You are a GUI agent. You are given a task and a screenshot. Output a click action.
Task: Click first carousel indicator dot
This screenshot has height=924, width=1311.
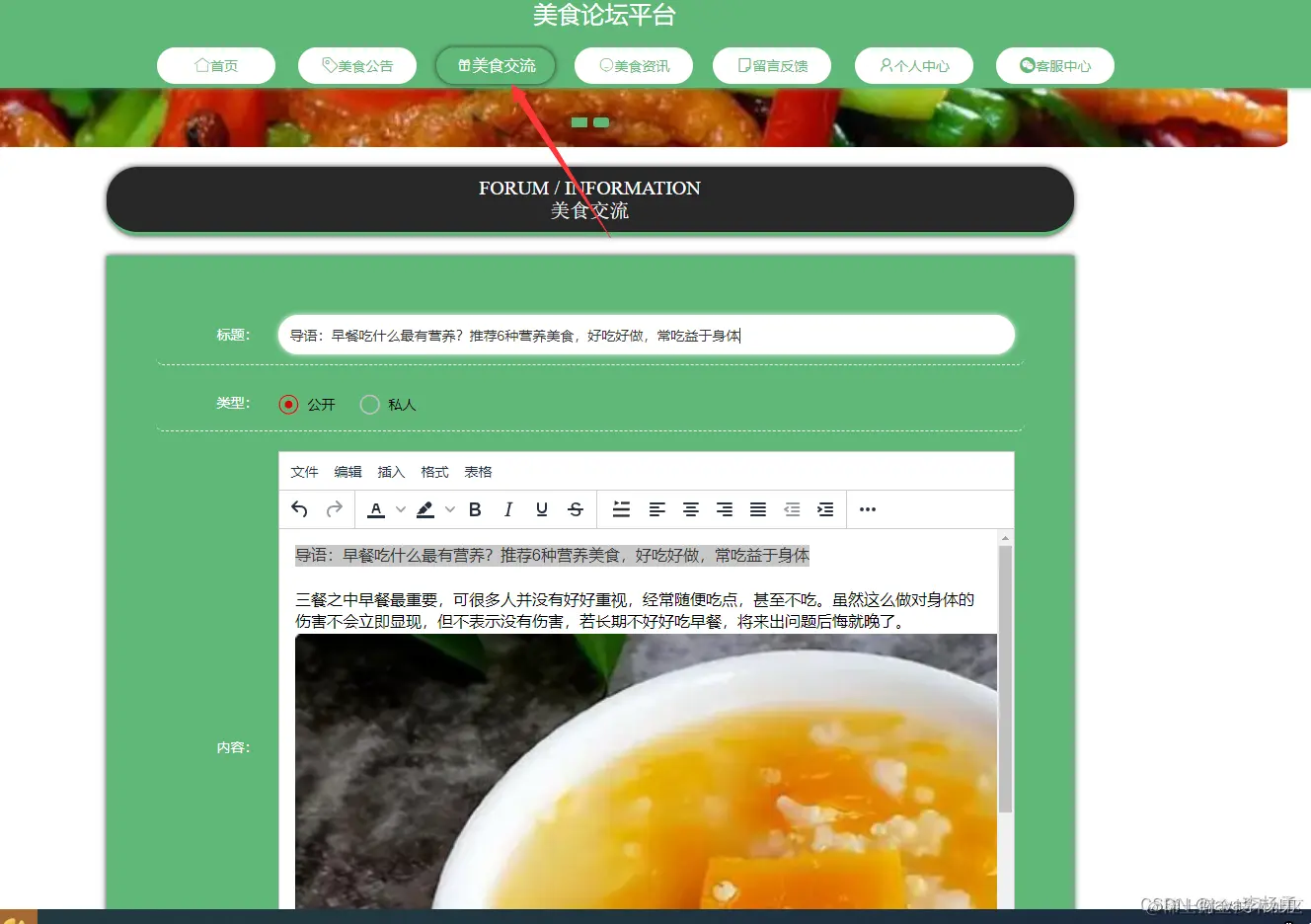[579, 122]
